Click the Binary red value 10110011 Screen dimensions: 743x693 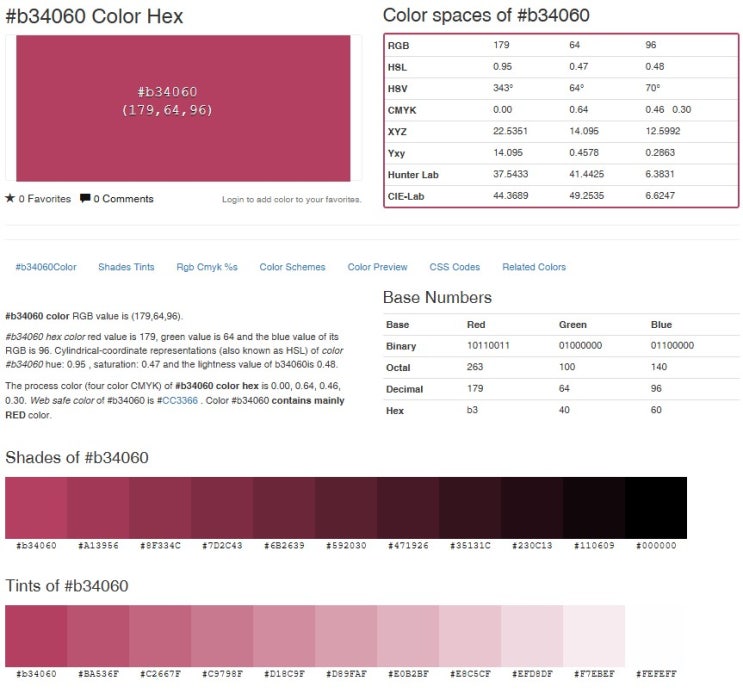[x=488, y=346]
